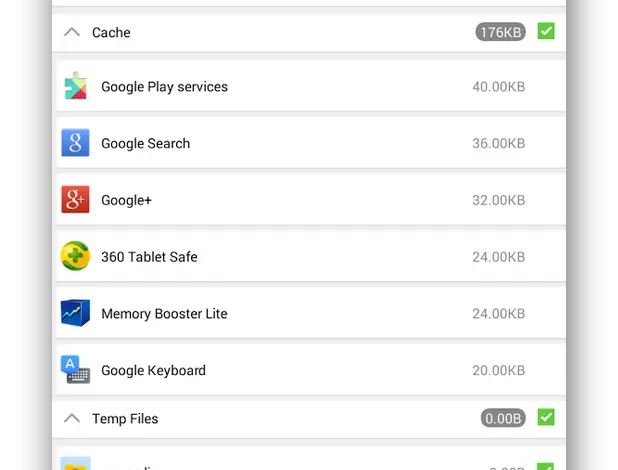Tap the Google Play services puzzle icon
Viewport: 618px width, 470px height.
[76, 87]
